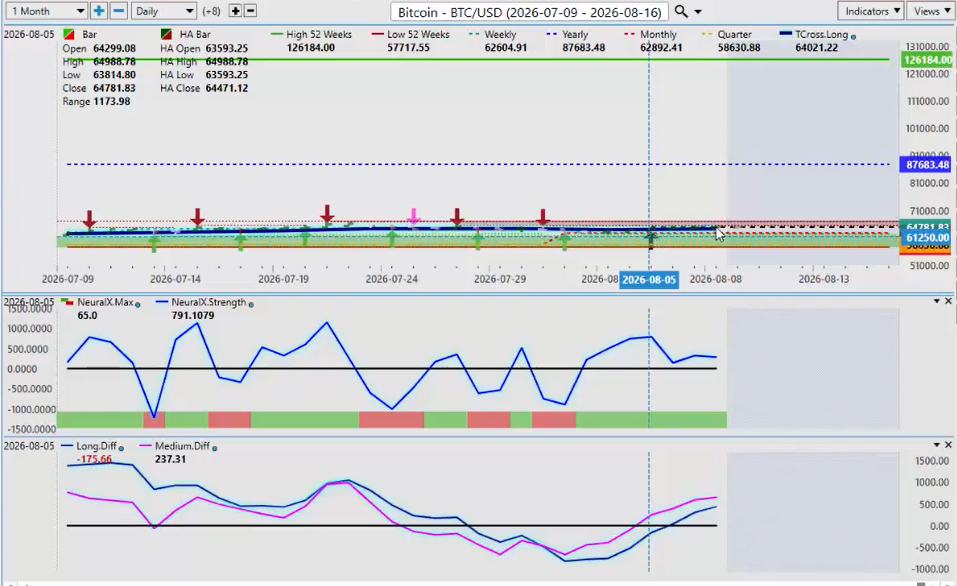Open the Views menu

click(x=931, y=11)
